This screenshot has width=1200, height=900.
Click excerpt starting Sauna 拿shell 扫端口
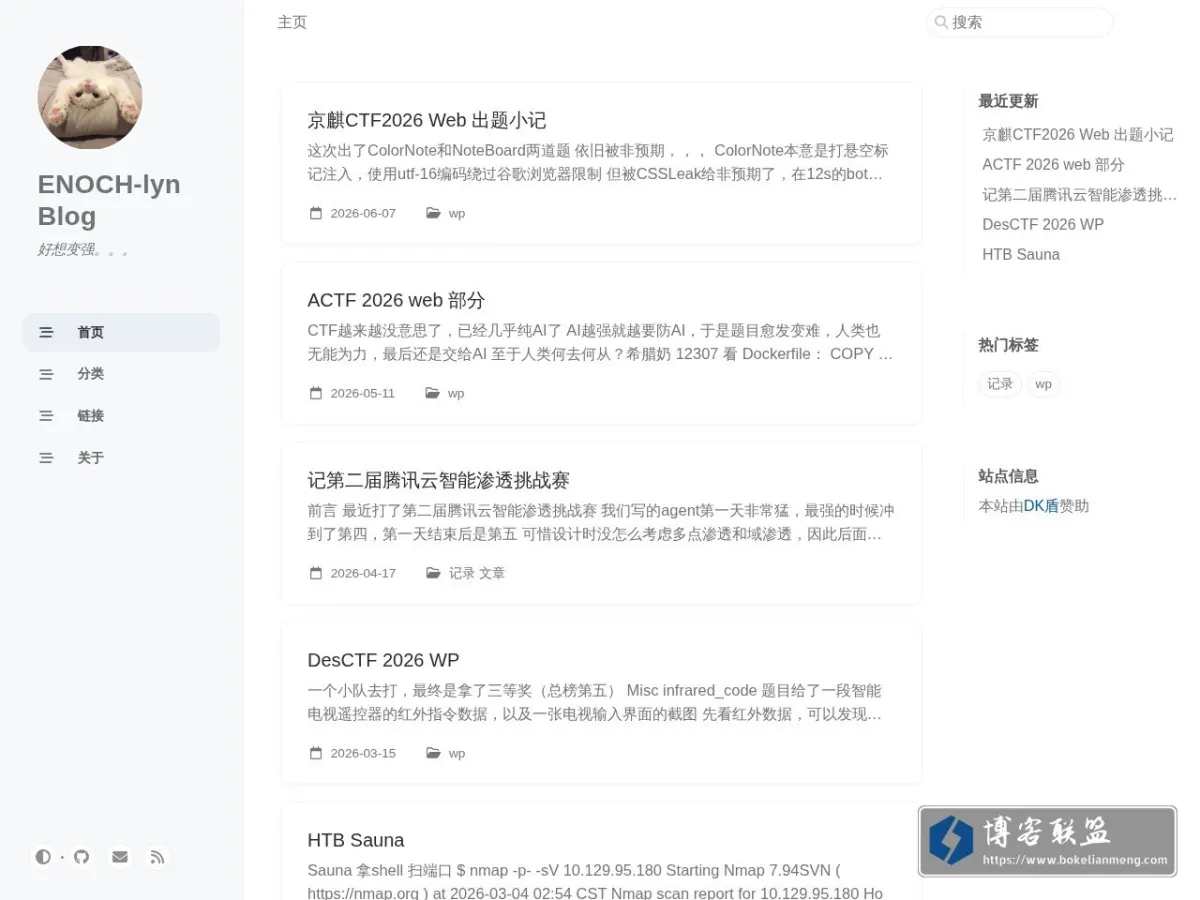[595, 881]
